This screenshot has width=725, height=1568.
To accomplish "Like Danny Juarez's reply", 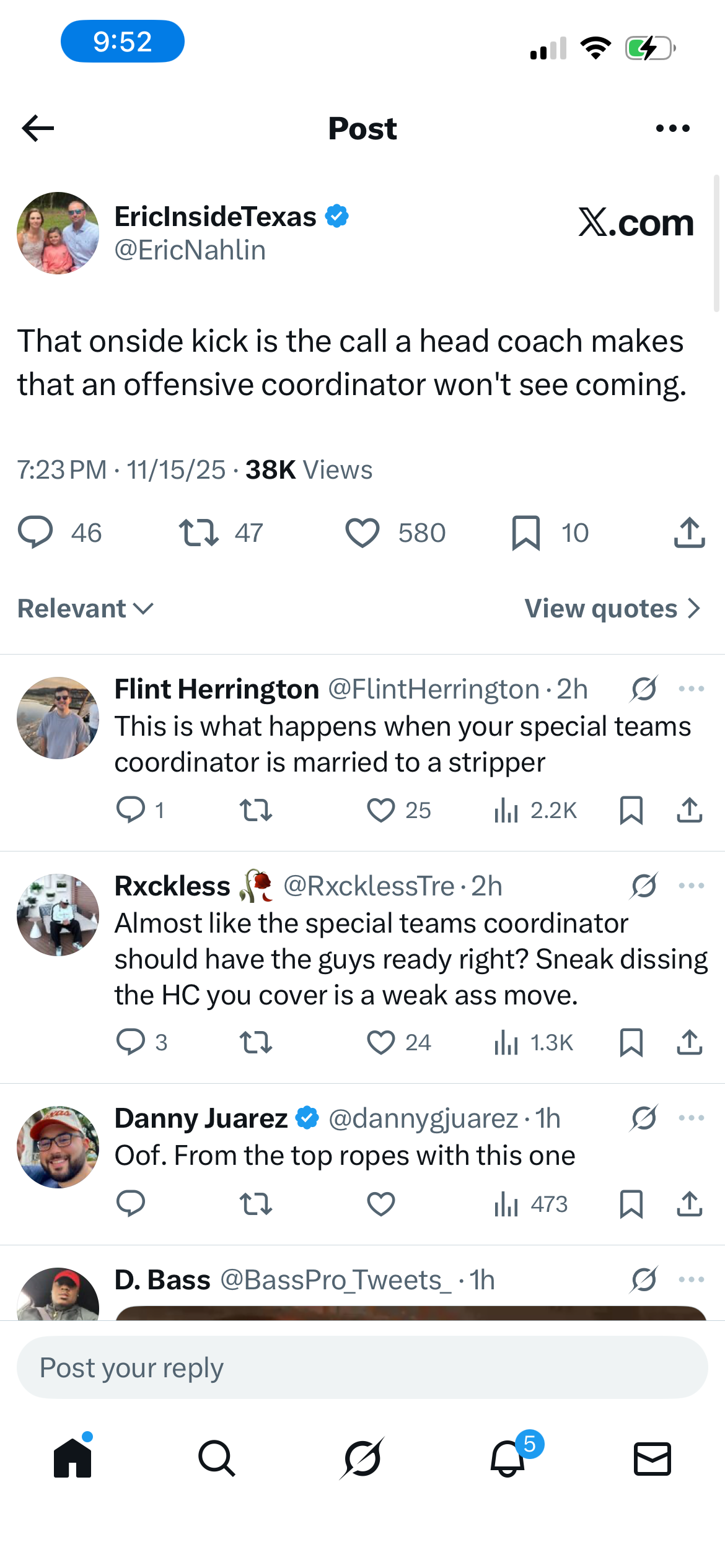I will [381, 1204].
